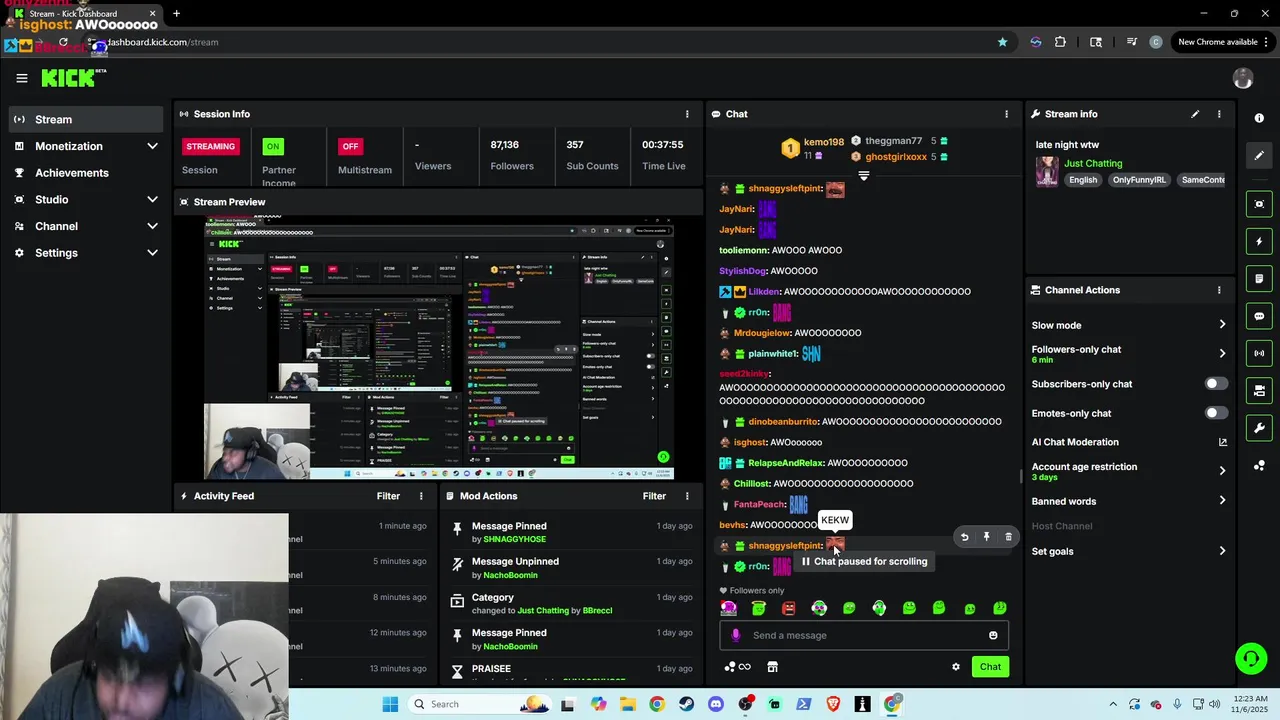Open Chrome extensions puzzle icon
This screenshot has width=1280, height=720.
click(1060, 42)
